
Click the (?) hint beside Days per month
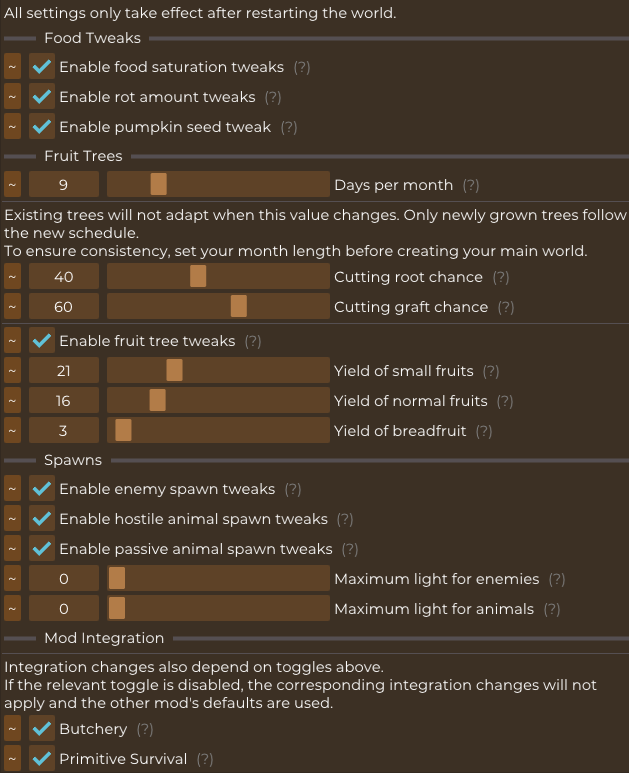pyautogui.click(x=471, y=185)
